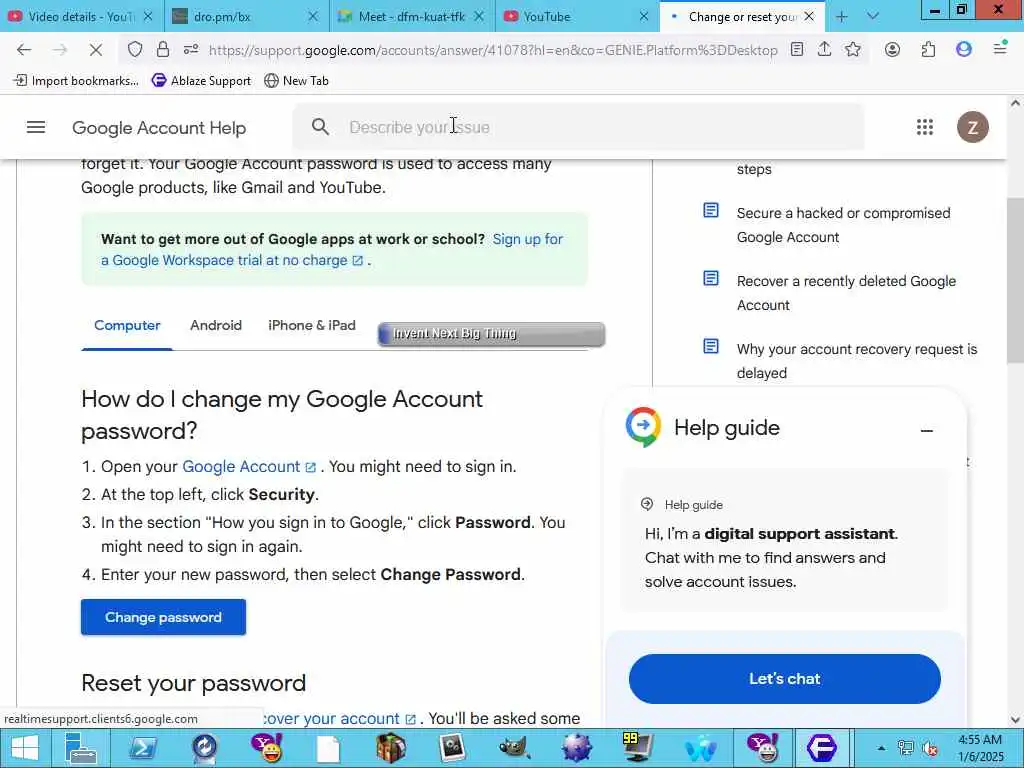Click the Google Account Help title
This screenshot has height=768, width=1024.
(x=159, y=128)
